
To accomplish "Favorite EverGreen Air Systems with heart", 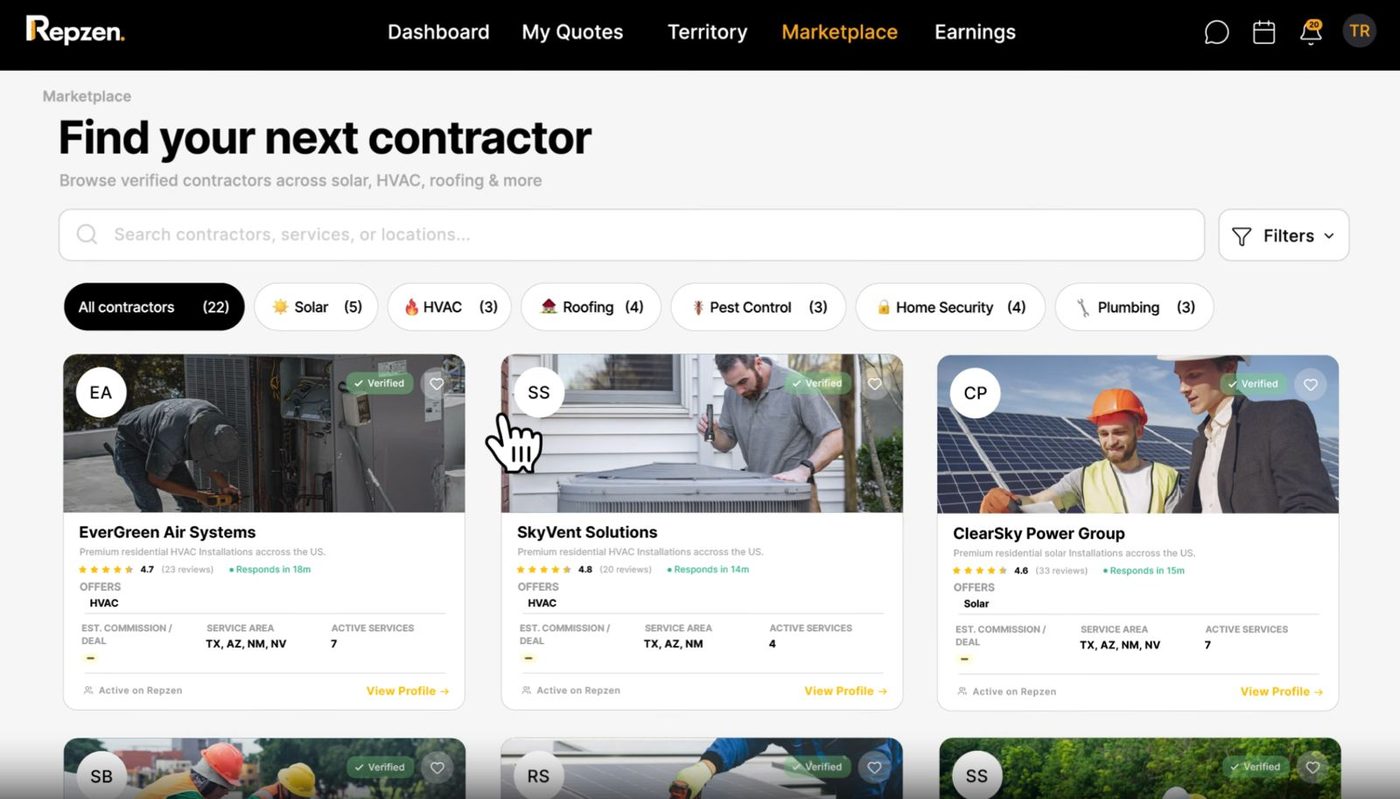I will click(x=436, y=384).
